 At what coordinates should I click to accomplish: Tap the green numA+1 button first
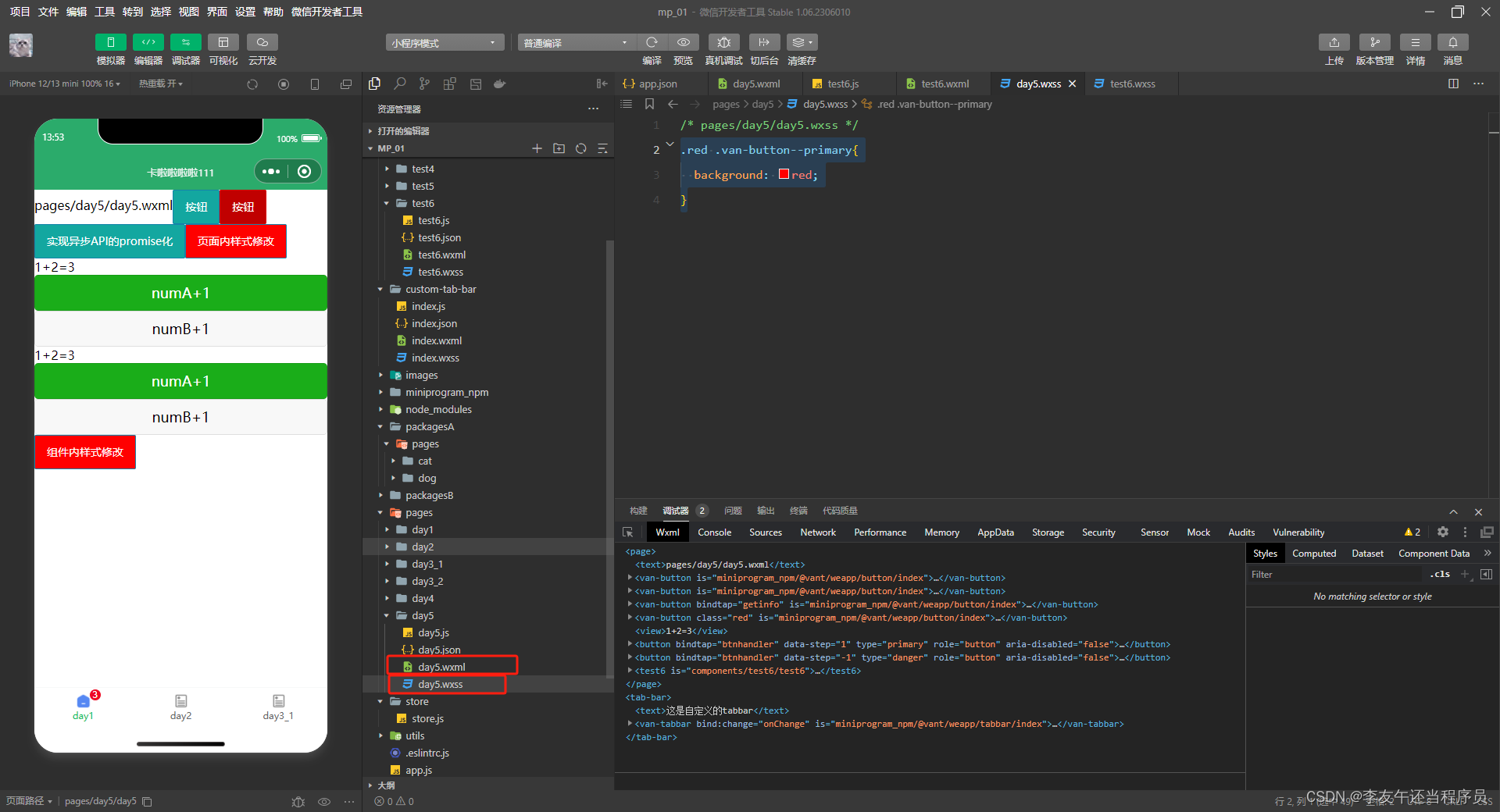180,293
